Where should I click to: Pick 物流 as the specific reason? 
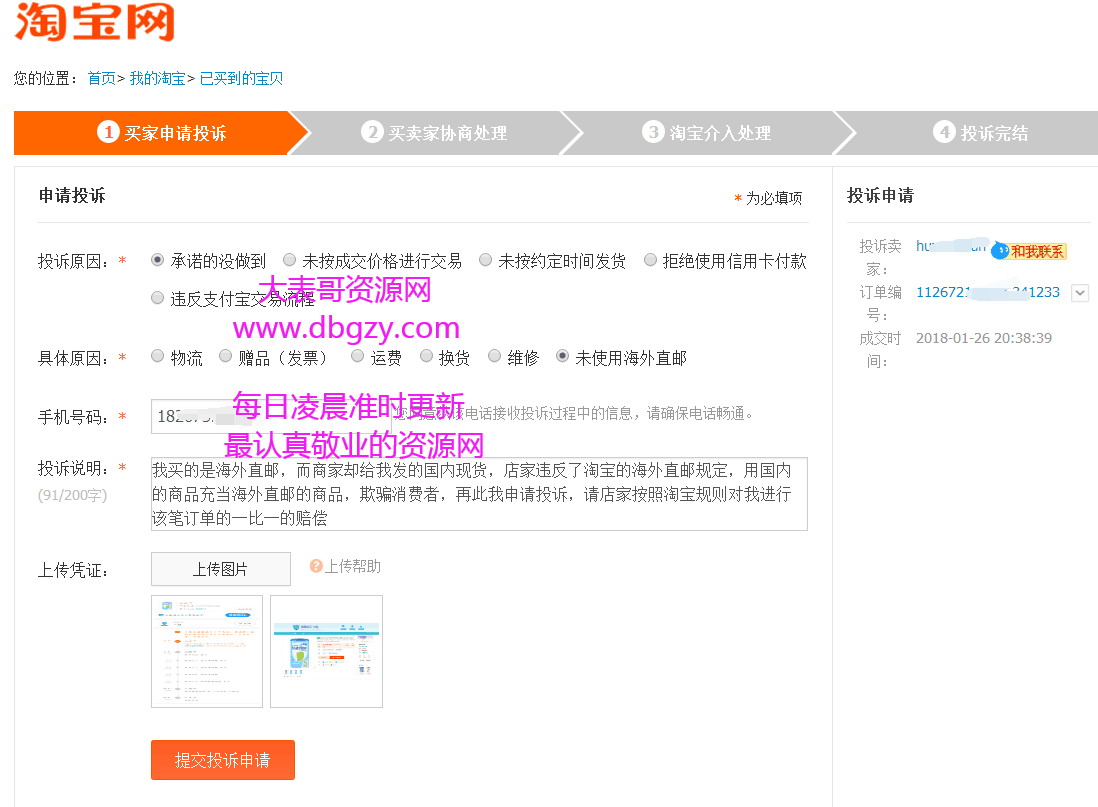pos(157,355)
